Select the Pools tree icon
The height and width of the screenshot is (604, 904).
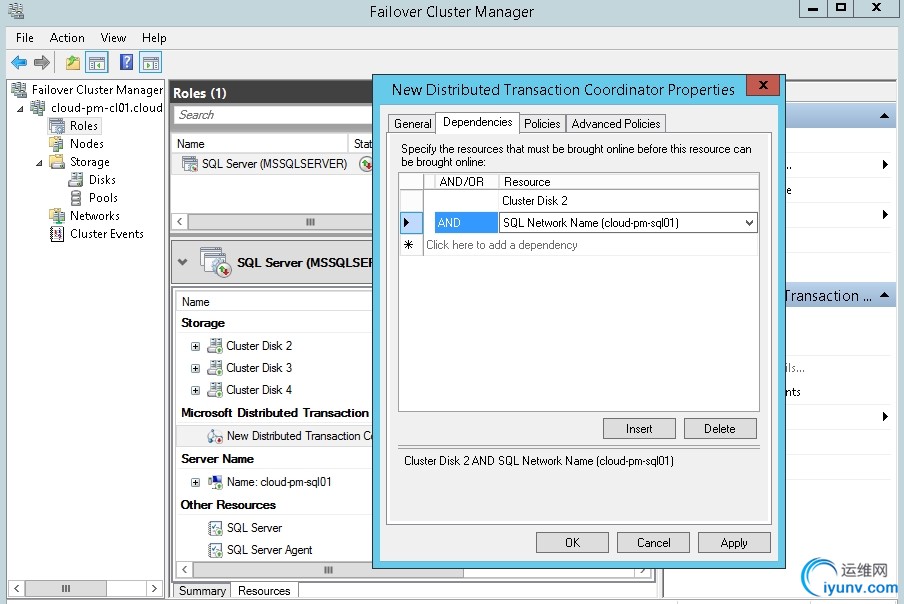(76, 198)
